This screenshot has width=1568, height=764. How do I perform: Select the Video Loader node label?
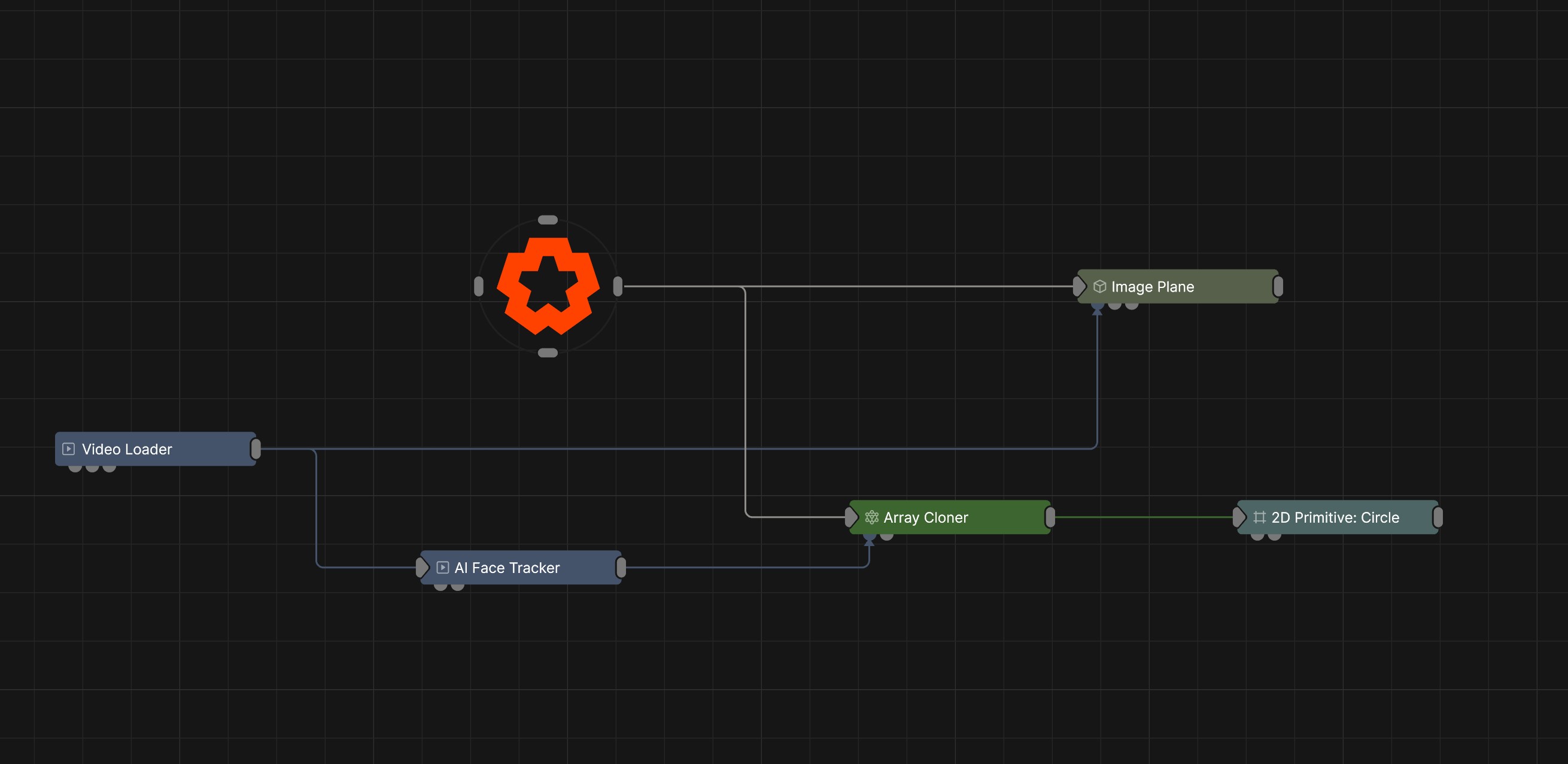(127, 449)
